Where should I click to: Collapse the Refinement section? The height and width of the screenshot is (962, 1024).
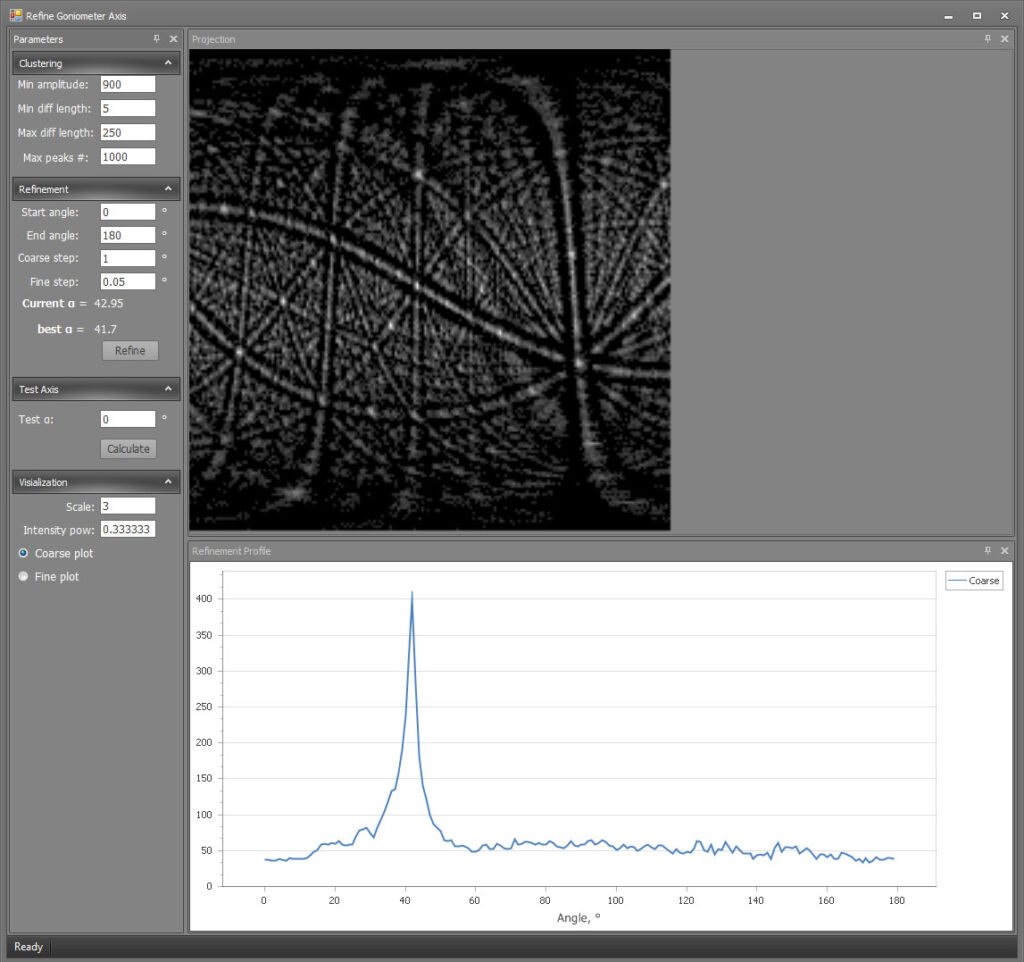point(168,189)
